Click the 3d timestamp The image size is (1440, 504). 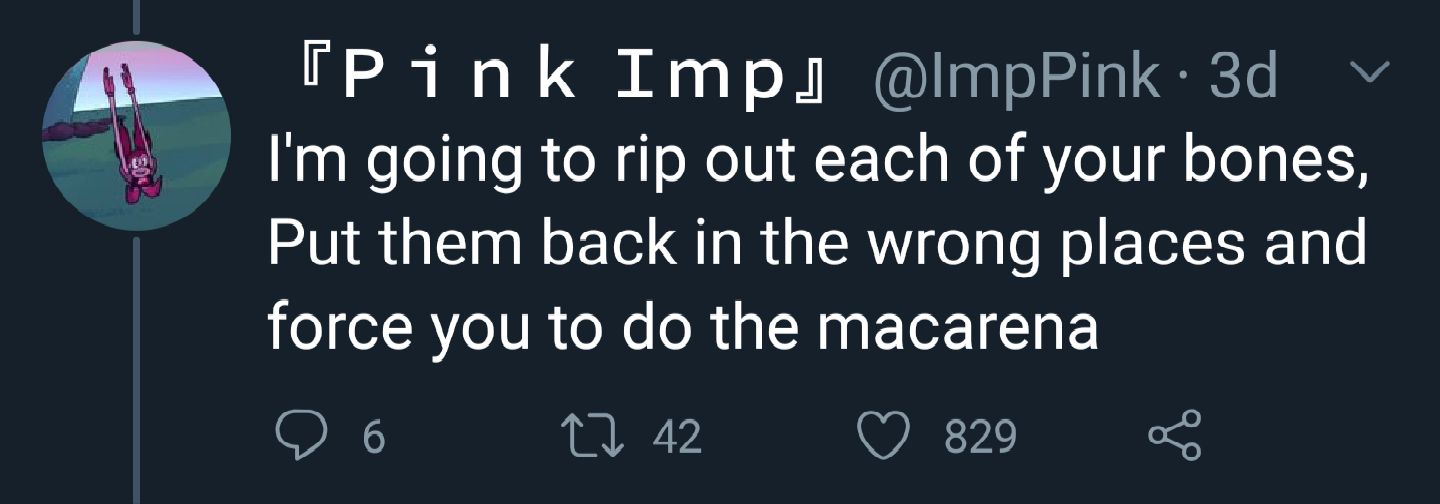[x=1242, y=78]
